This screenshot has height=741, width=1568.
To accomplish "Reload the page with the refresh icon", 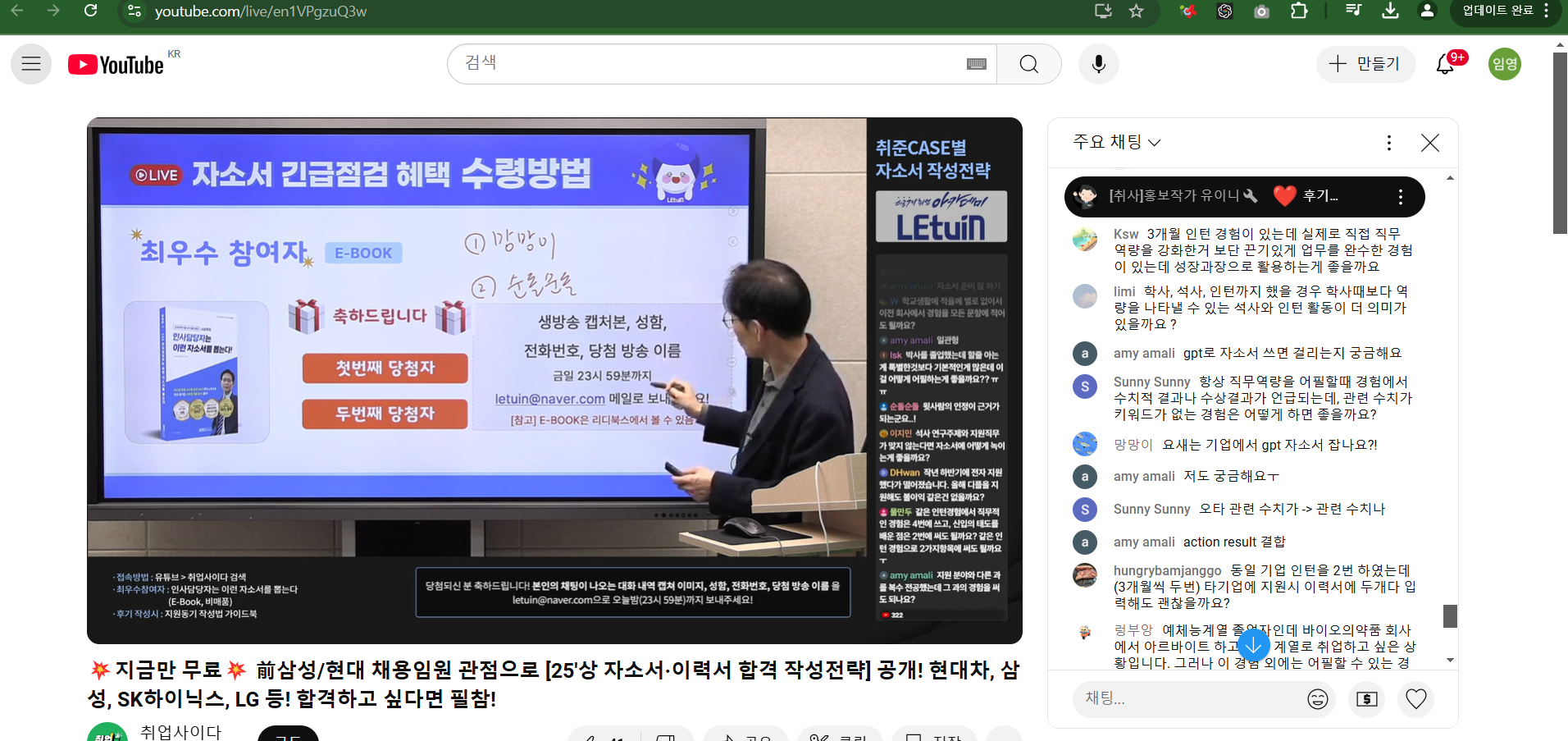I will pyautogui.click(x=90, y=11).
